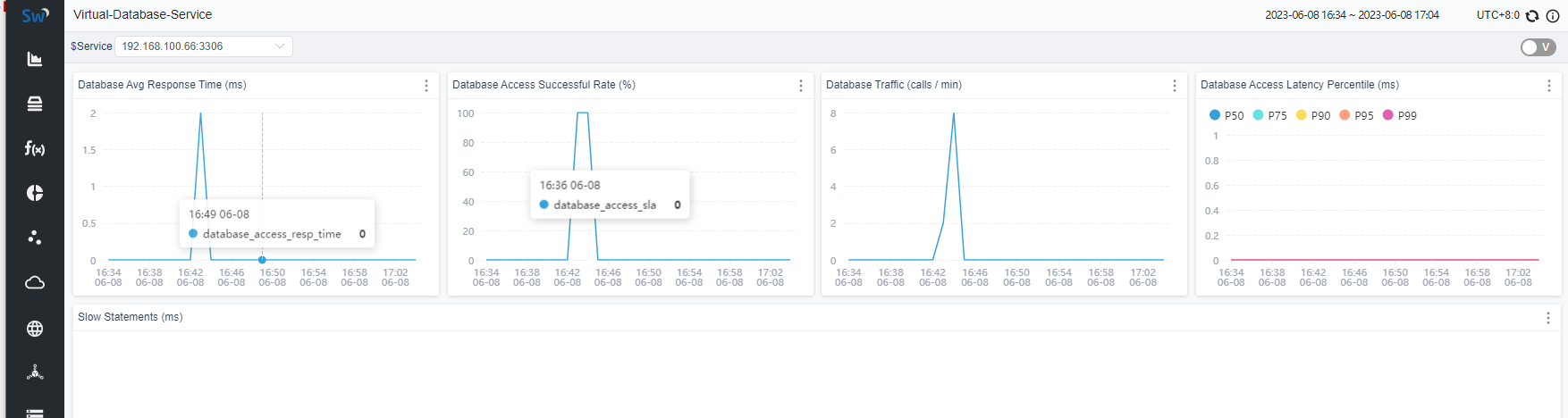Open the cloud sidebar icon

(35, 282)
